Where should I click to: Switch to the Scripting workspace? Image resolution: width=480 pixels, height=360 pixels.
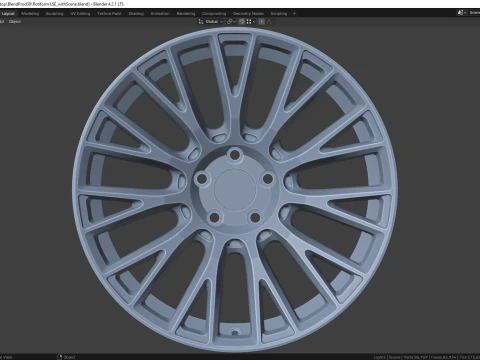click(279, 14)
